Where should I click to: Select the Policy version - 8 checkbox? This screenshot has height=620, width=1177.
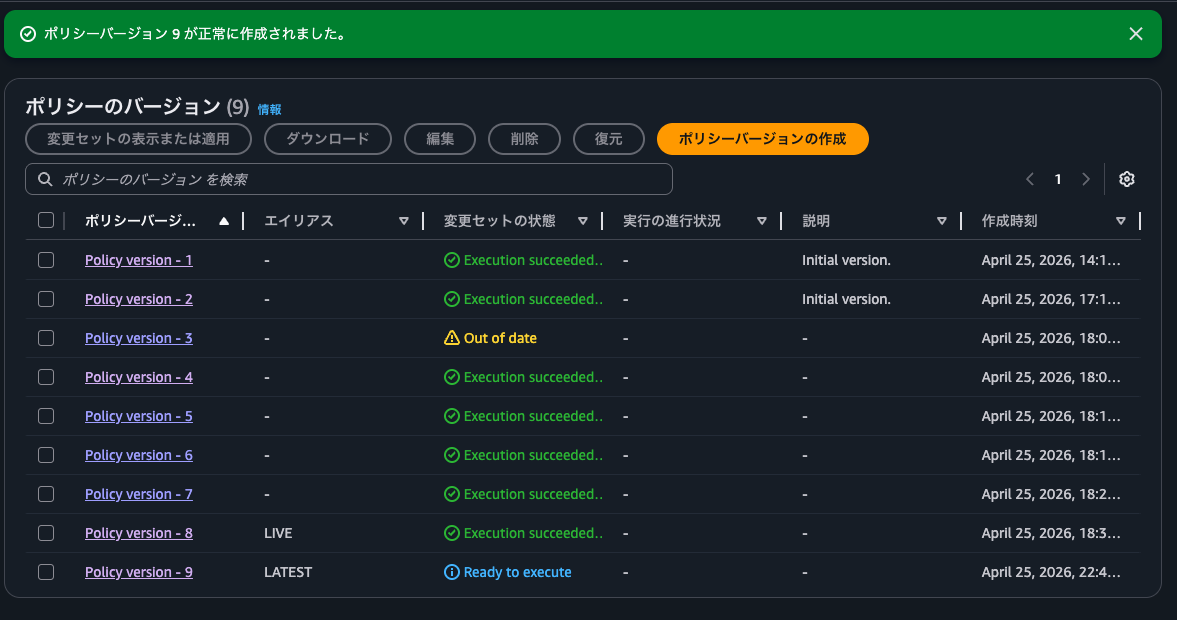pos(46,533)
